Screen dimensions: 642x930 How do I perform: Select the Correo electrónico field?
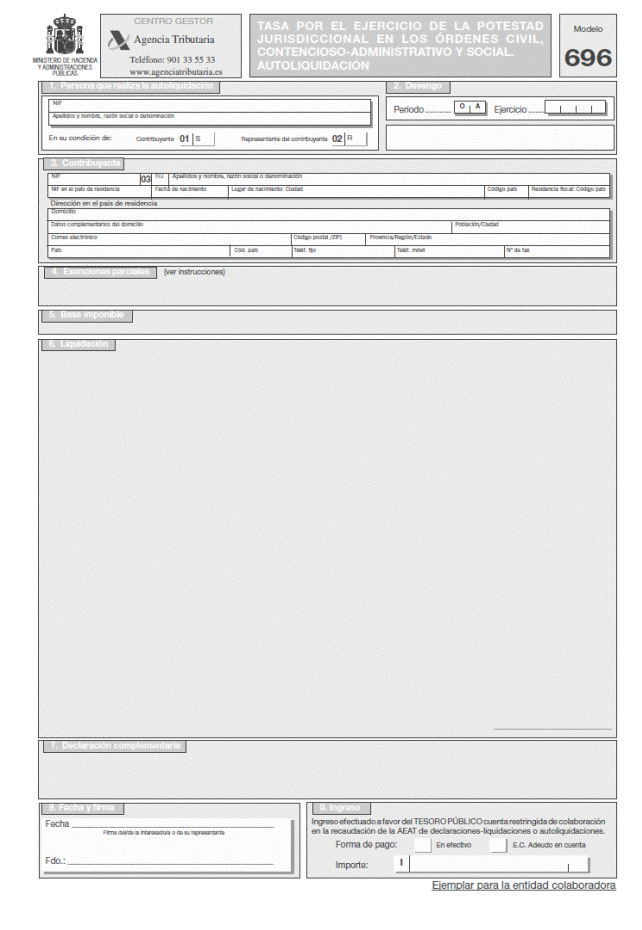169,240
